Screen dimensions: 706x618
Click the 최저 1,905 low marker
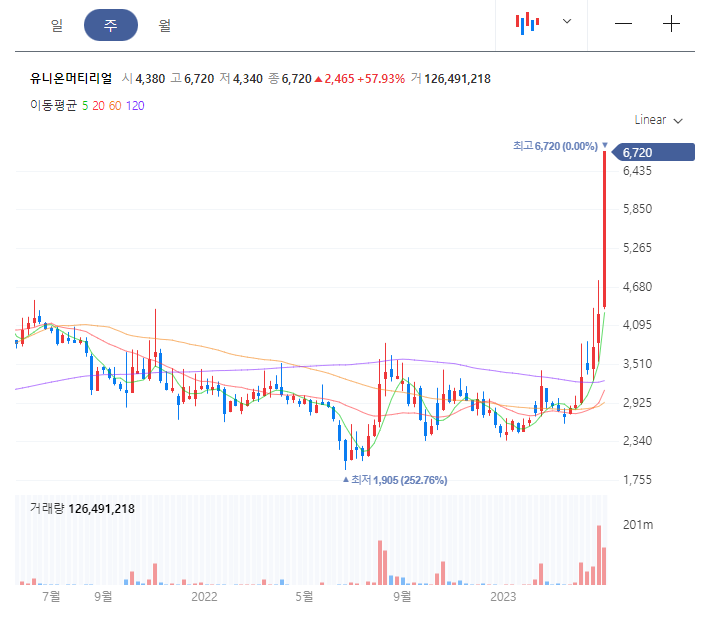pos(395,480)
